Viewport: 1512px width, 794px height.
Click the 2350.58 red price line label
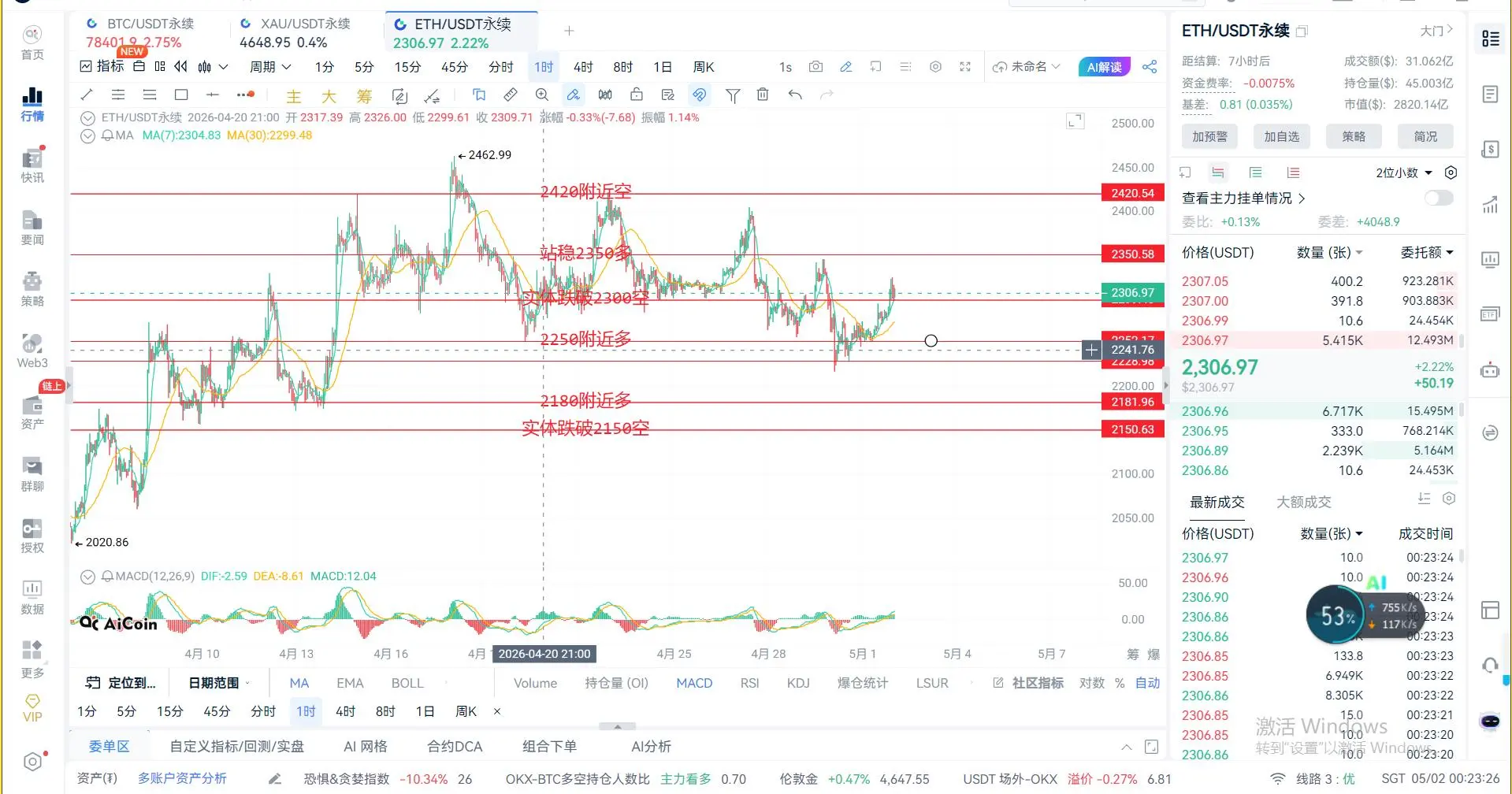click(1132, 254)
